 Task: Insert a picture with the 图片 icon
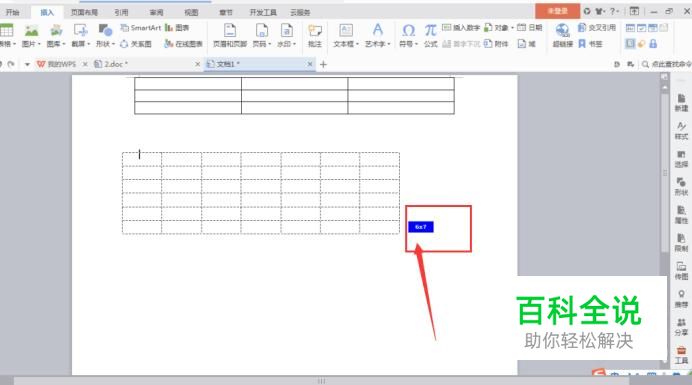pos(31,30)
